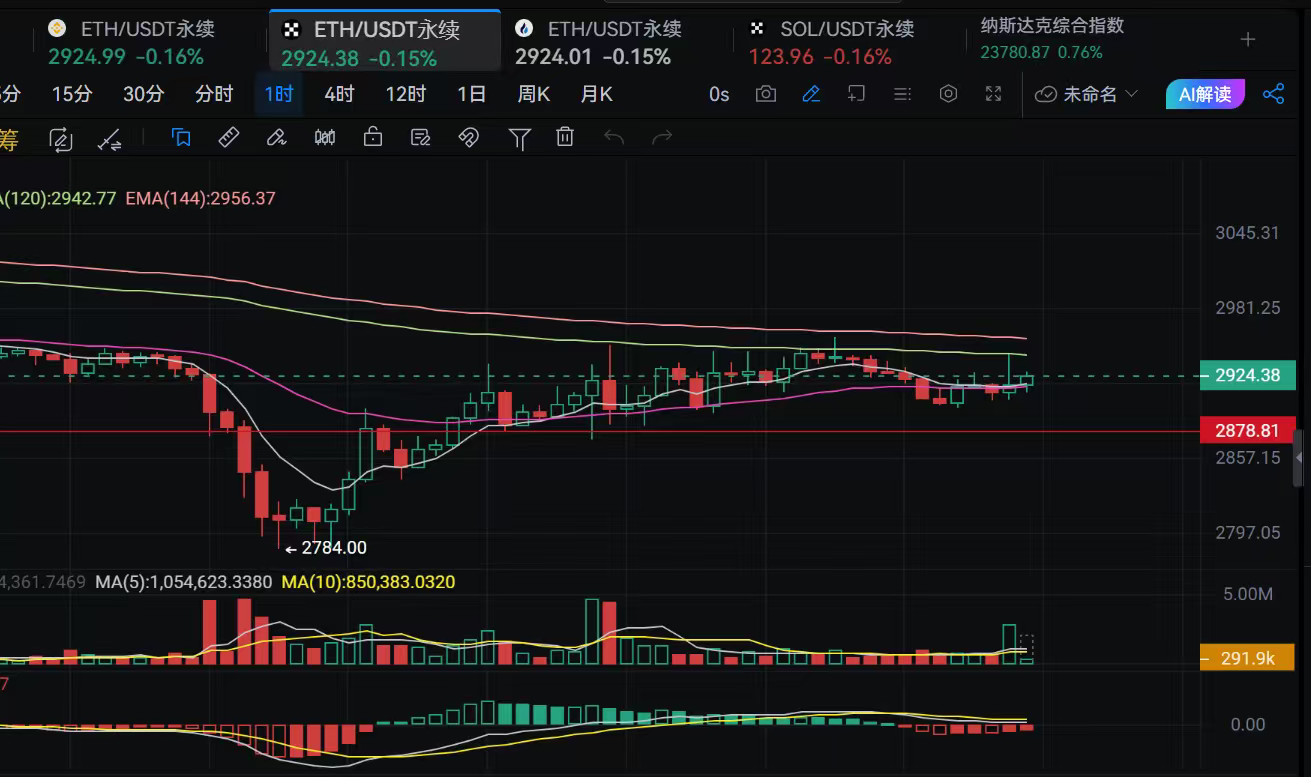Open chart settings hexagon icon
The width and height of the screenshot is (1311, 777).
tap(948, 94)
